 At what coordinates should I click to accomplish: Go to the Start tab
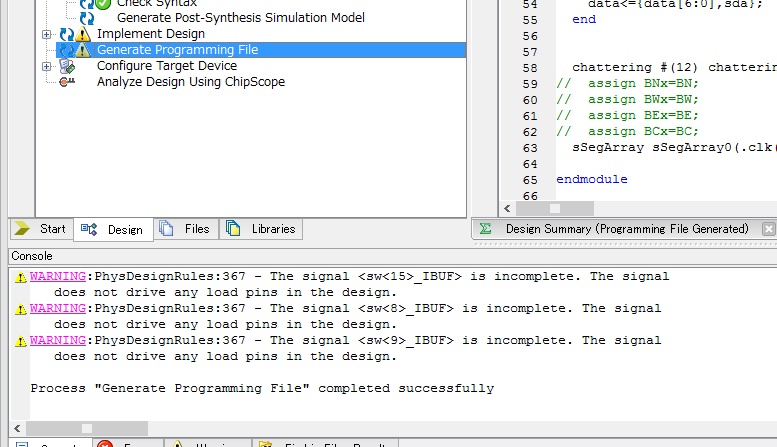coord(41,229)
